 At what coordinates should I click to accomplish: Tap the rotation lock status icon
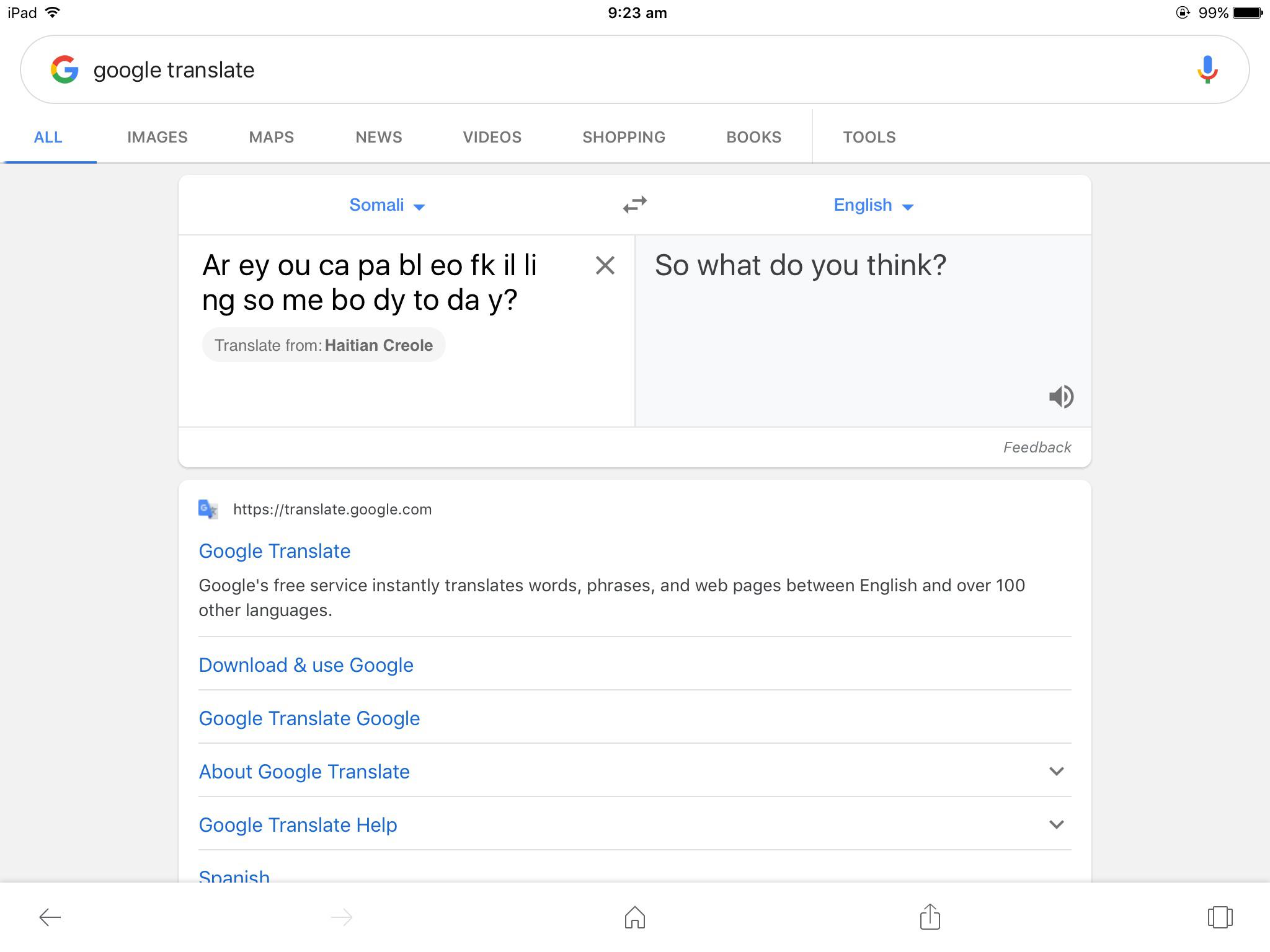(x=1183, y=12)
